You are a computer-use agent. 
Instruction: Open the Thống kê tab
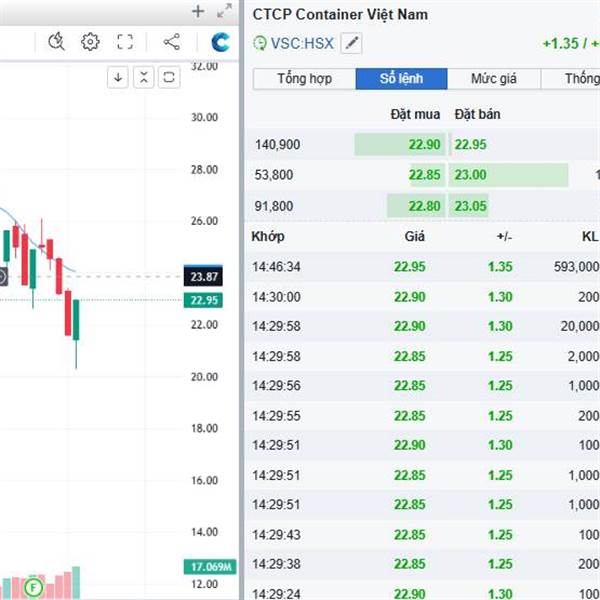(x=571, y=79)
